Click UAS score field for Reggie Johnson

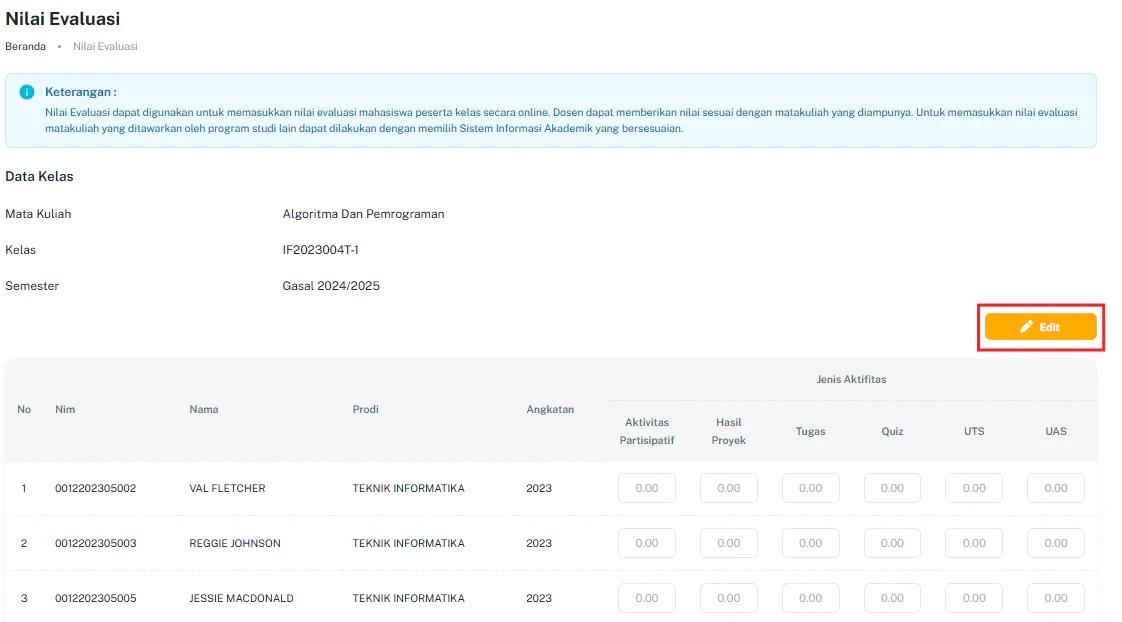point(1056,543)
